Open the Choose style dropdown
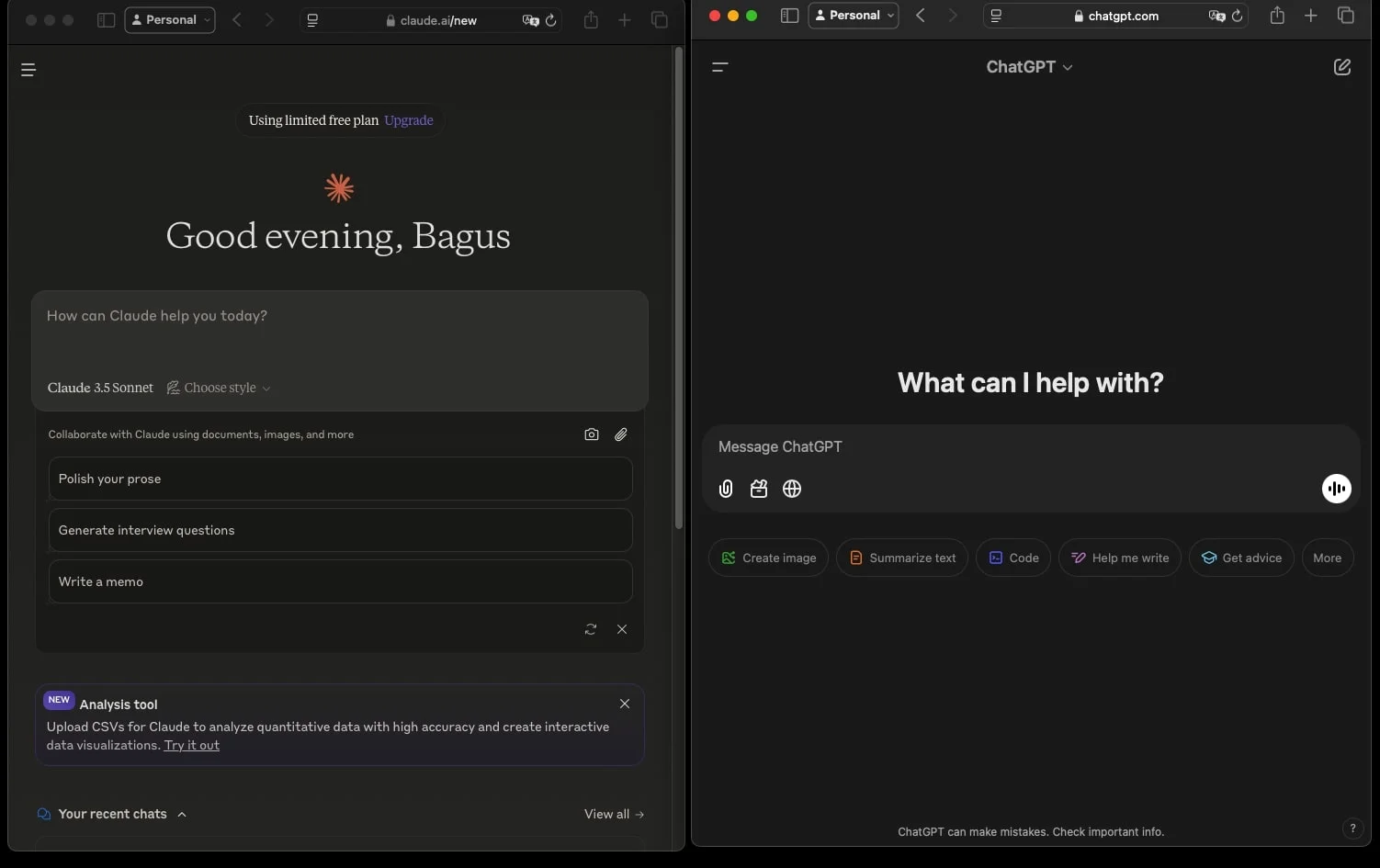Viewport: 1380px width, 868px height. [219, 388]
